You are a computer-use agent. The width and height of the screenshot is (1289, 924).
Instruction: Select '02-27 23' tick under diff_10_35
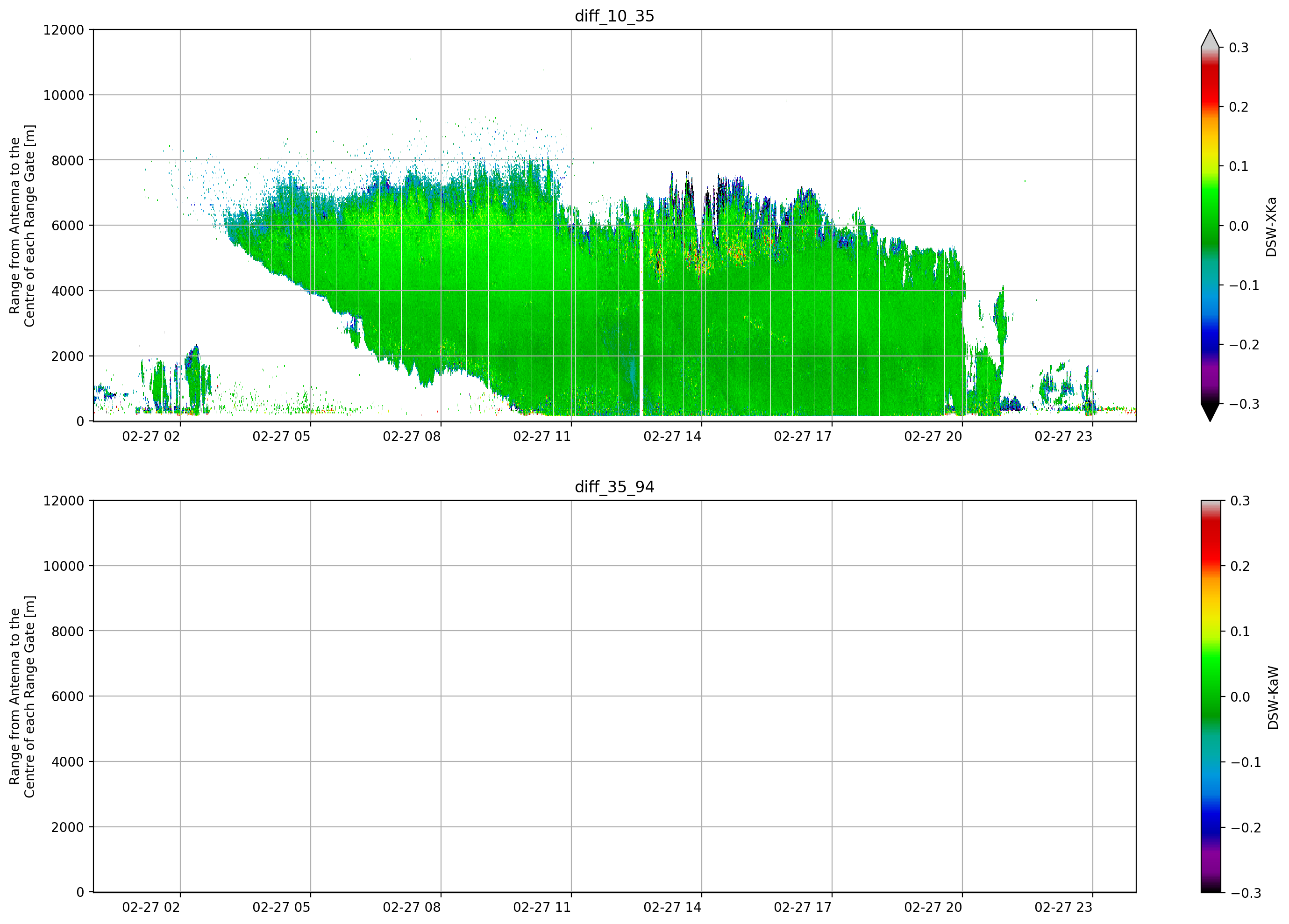click(1063, 436)
